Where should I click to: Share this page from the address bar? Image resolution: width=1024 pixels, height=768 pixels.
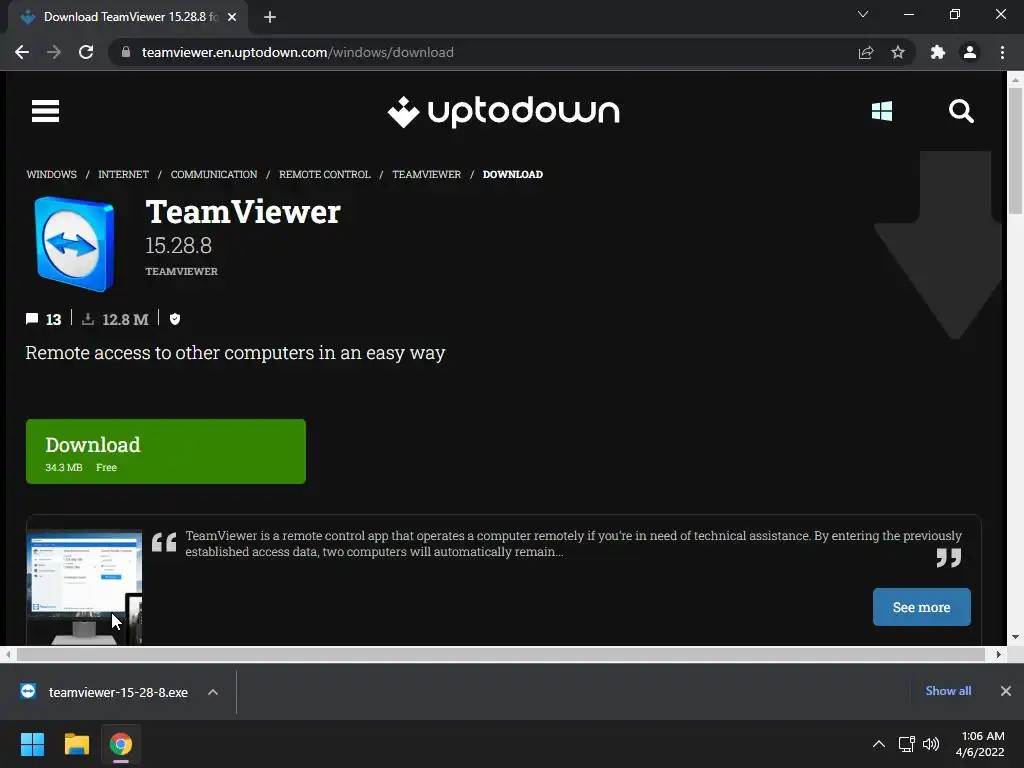[x=866, y=52]
